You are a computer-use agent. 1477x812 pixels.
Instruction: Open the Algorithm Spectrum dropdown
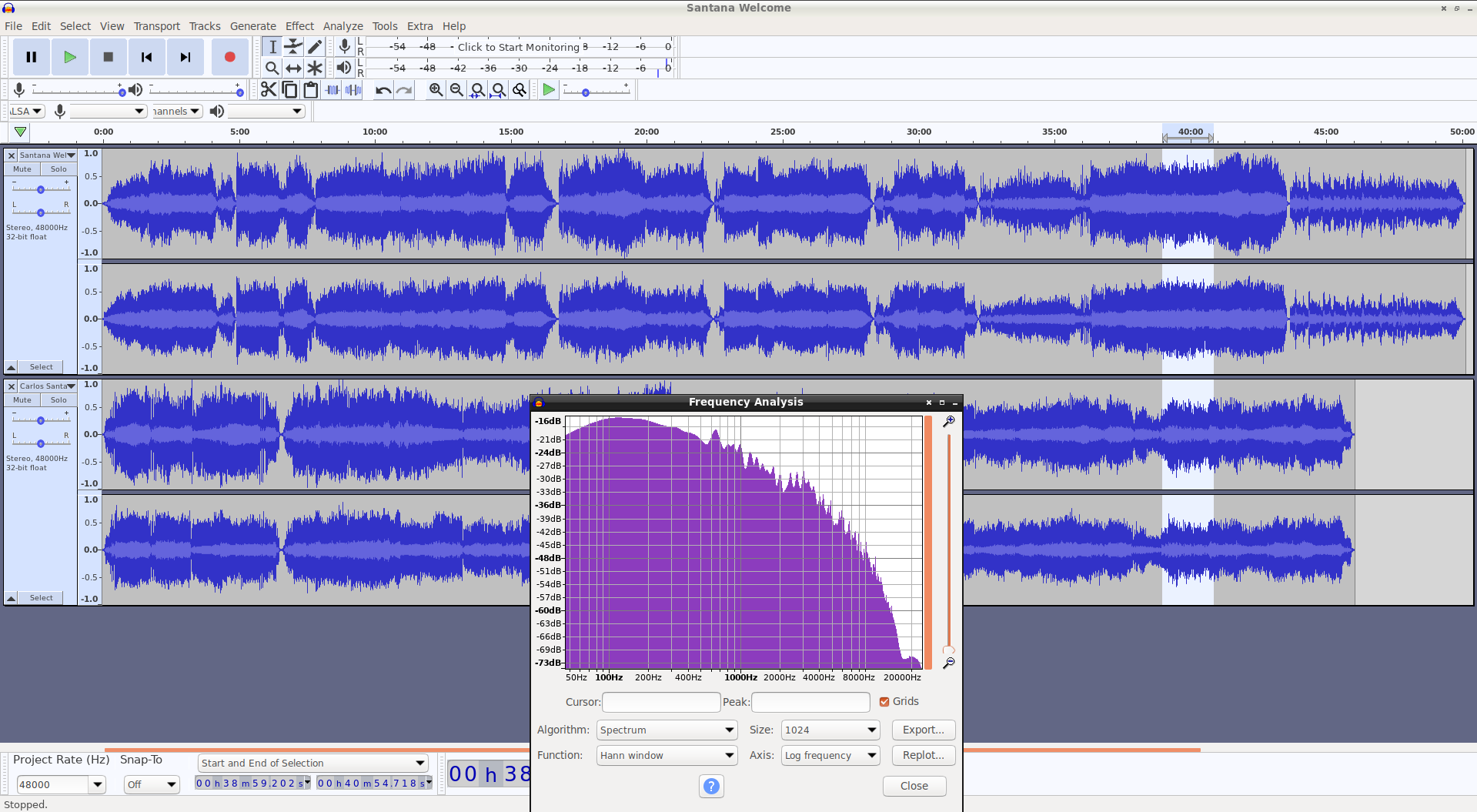pyautogui.click(x=667, y=730)
